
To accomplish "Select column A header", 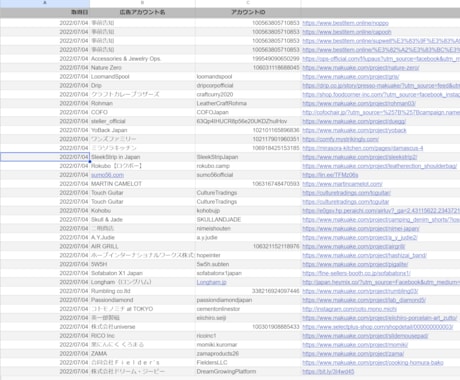I will (x=45, y=3).
